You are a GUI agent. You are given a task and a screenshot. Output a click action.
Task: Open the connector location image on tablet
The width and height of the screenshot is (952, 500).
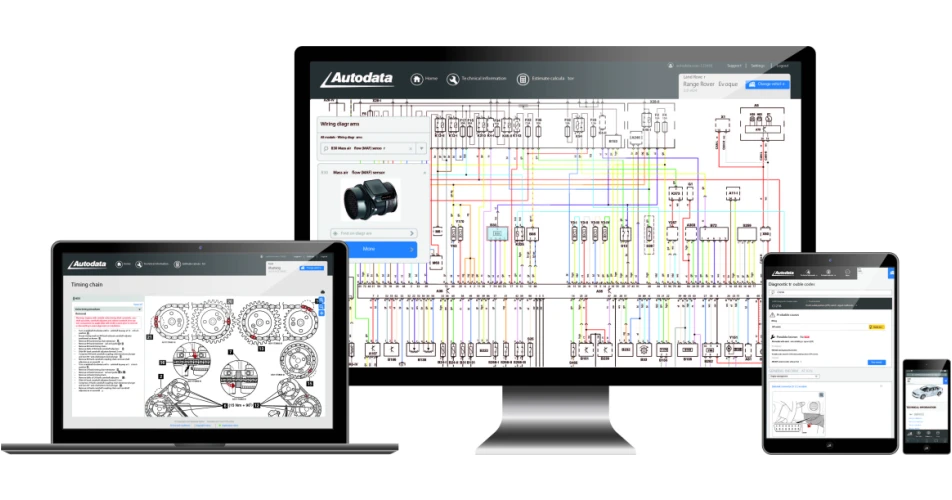798,412
